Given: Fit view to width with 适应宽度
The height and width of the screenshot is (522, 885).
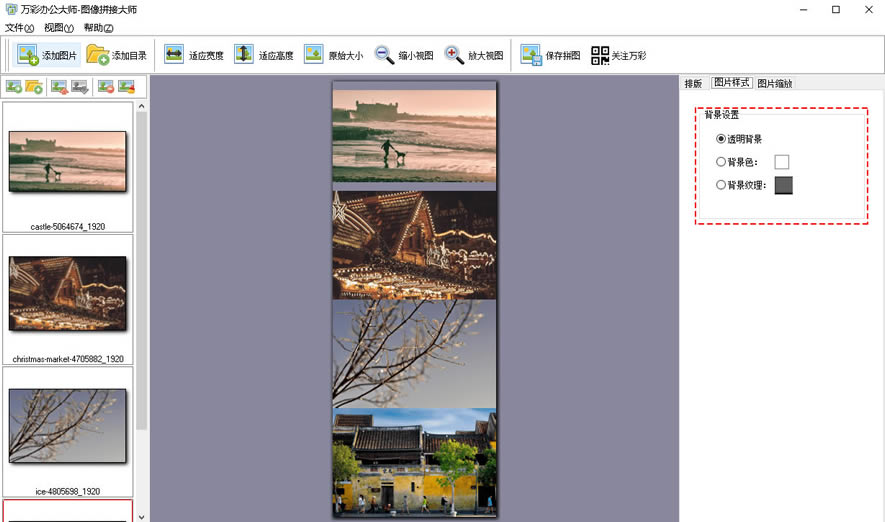Looking at the screenshot, I should coord(174,55).
